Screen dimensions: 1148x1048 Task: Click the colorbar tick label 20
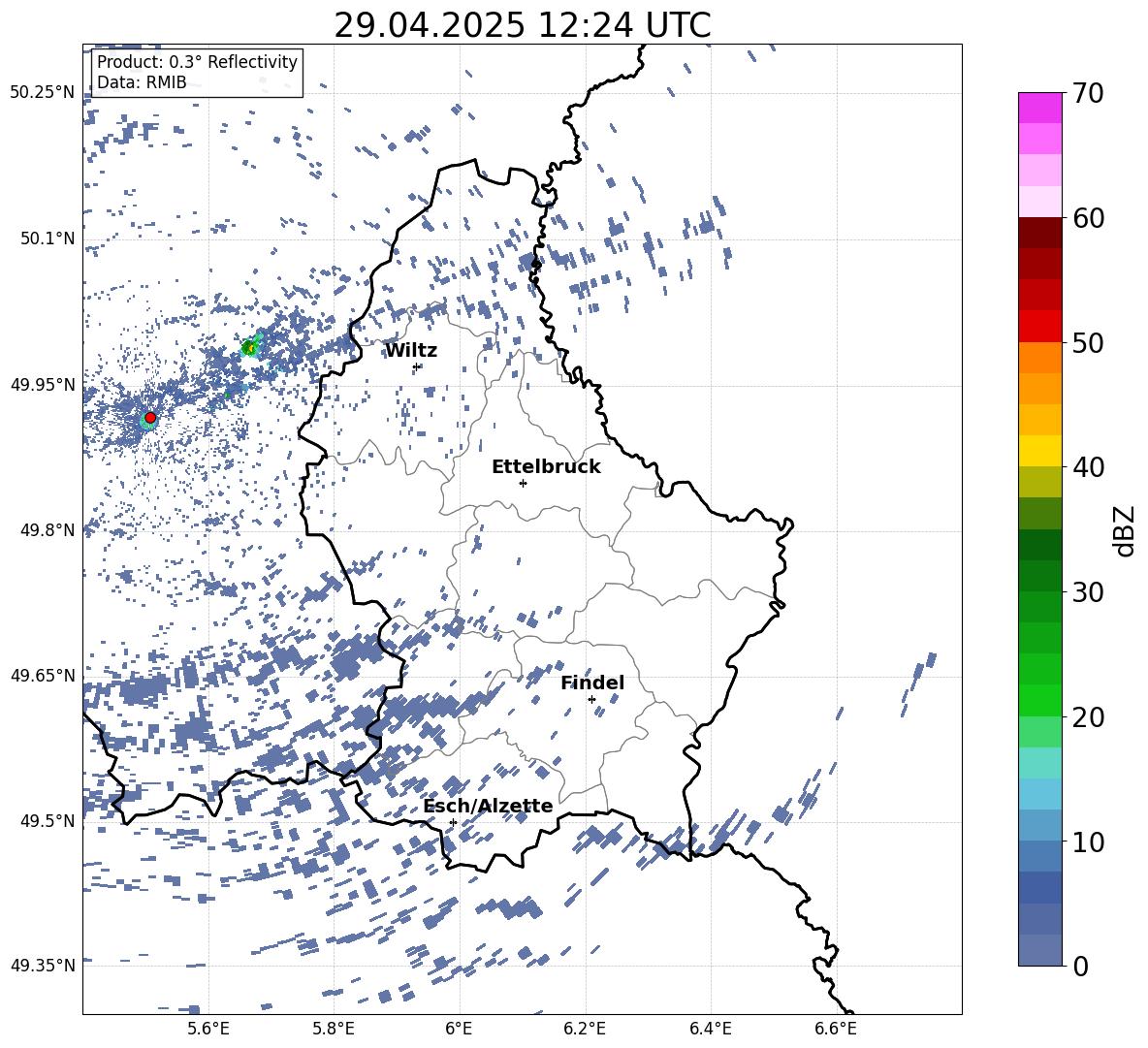click(x=1088, y=716)
